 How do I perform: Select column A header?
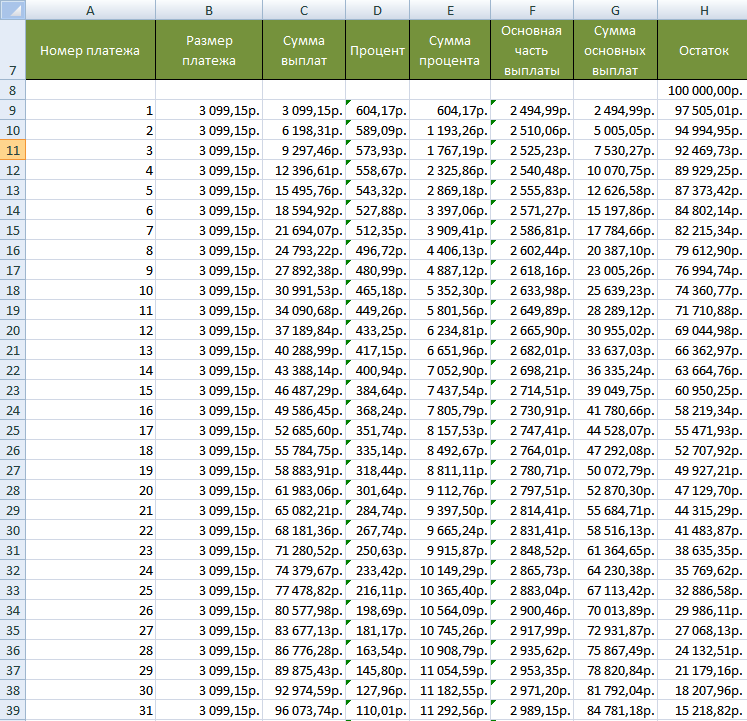[x=91, y=10]
